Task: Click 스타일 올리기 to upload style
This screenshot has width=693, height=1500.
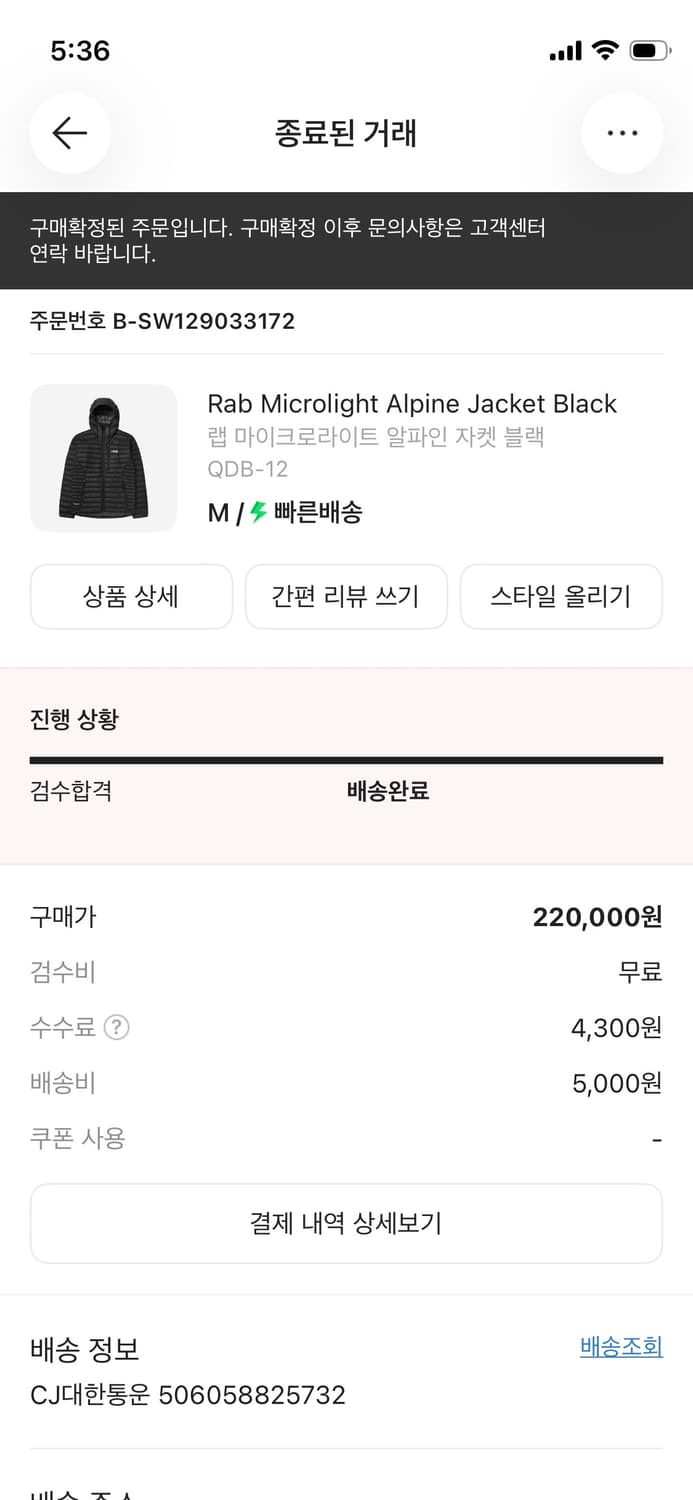Action: point(561,596)
